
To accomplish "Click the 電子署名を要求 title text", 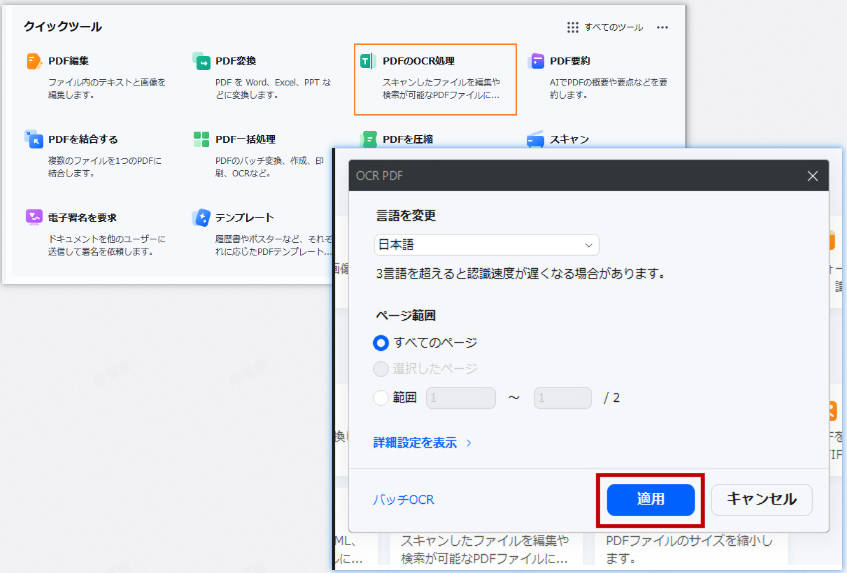I will tap(82, 218).
